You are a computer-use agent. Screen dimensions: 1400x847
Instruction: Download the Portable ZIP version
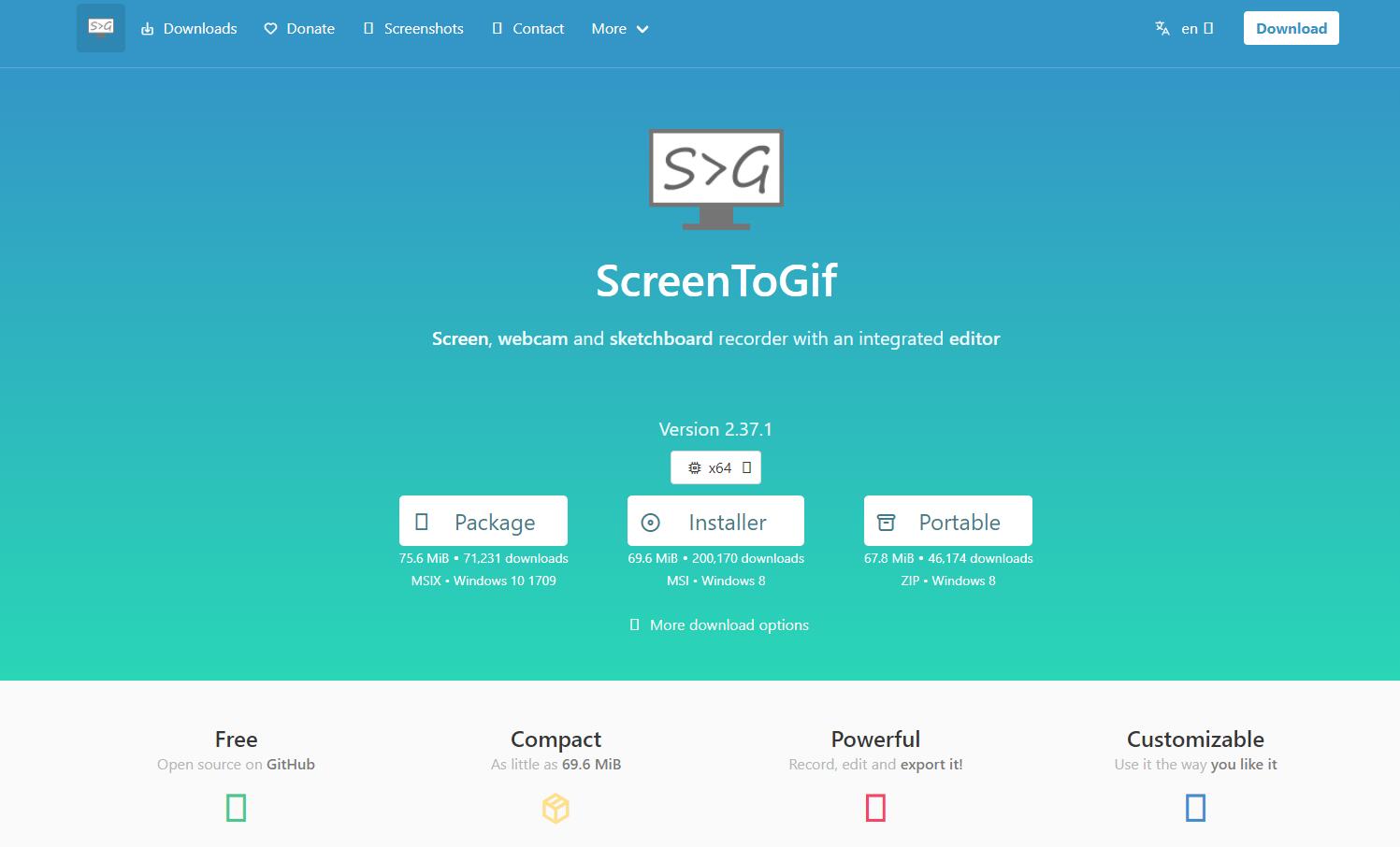[x=948, y=521]
